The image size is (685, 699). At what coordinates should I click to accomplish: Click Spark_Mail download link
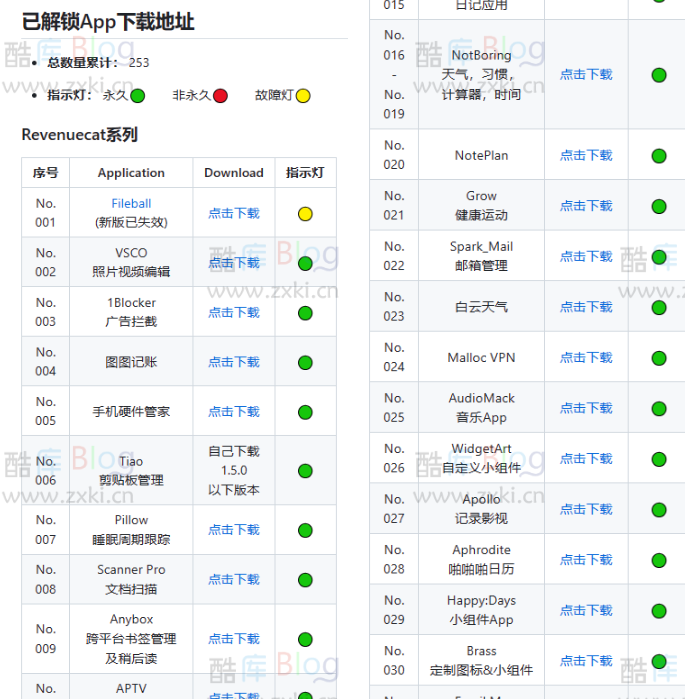coord(586,256)
